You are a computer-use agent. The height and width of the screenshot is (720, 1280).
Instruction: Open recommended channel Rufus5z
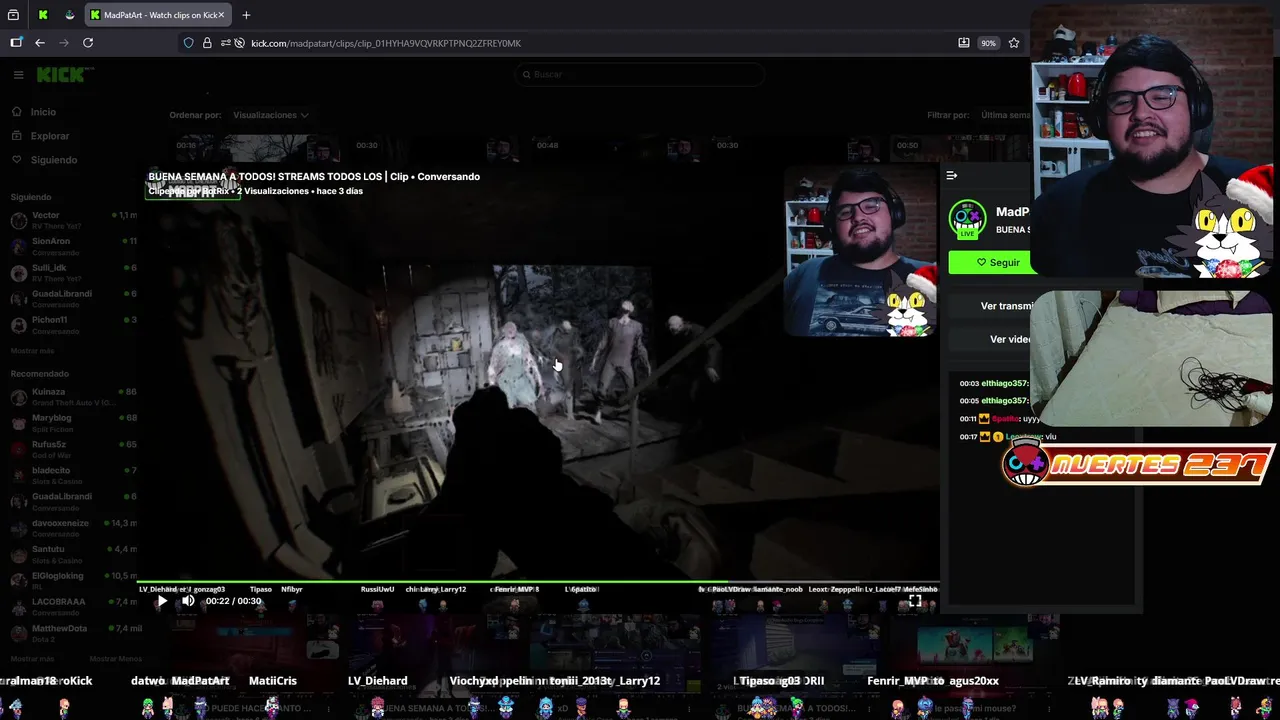click(72, 448)
